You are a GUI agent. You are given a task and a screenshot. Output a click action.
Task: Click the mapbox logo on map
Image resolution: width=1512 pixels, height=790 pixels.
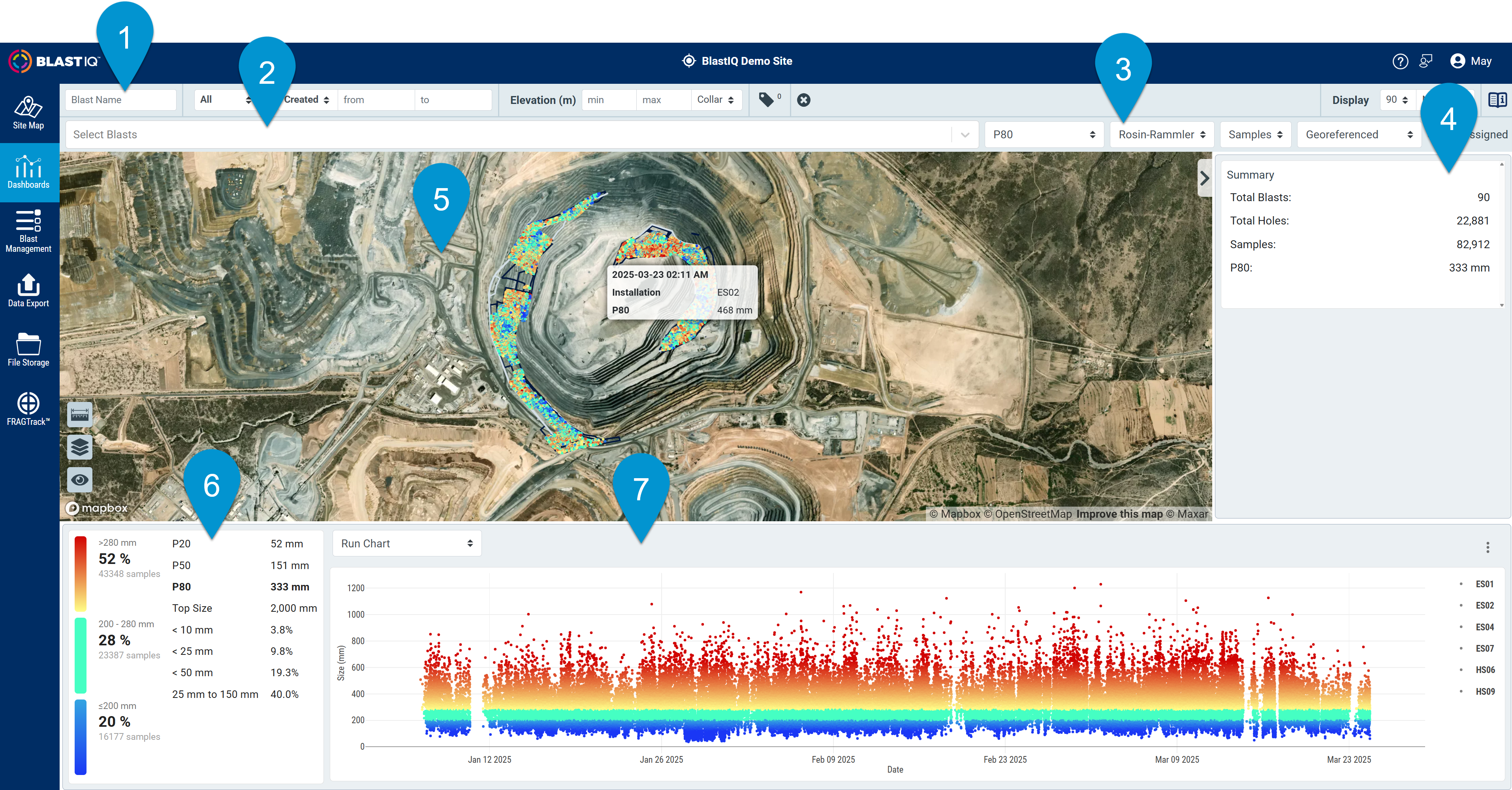click(x=97, y=508)
